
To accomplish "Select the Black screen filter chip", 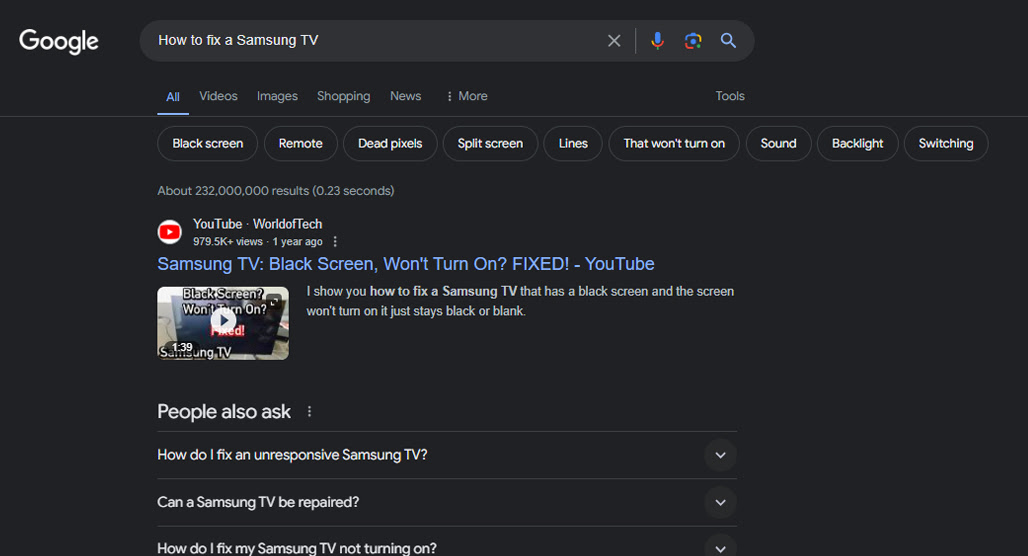I will click(208, 144).
